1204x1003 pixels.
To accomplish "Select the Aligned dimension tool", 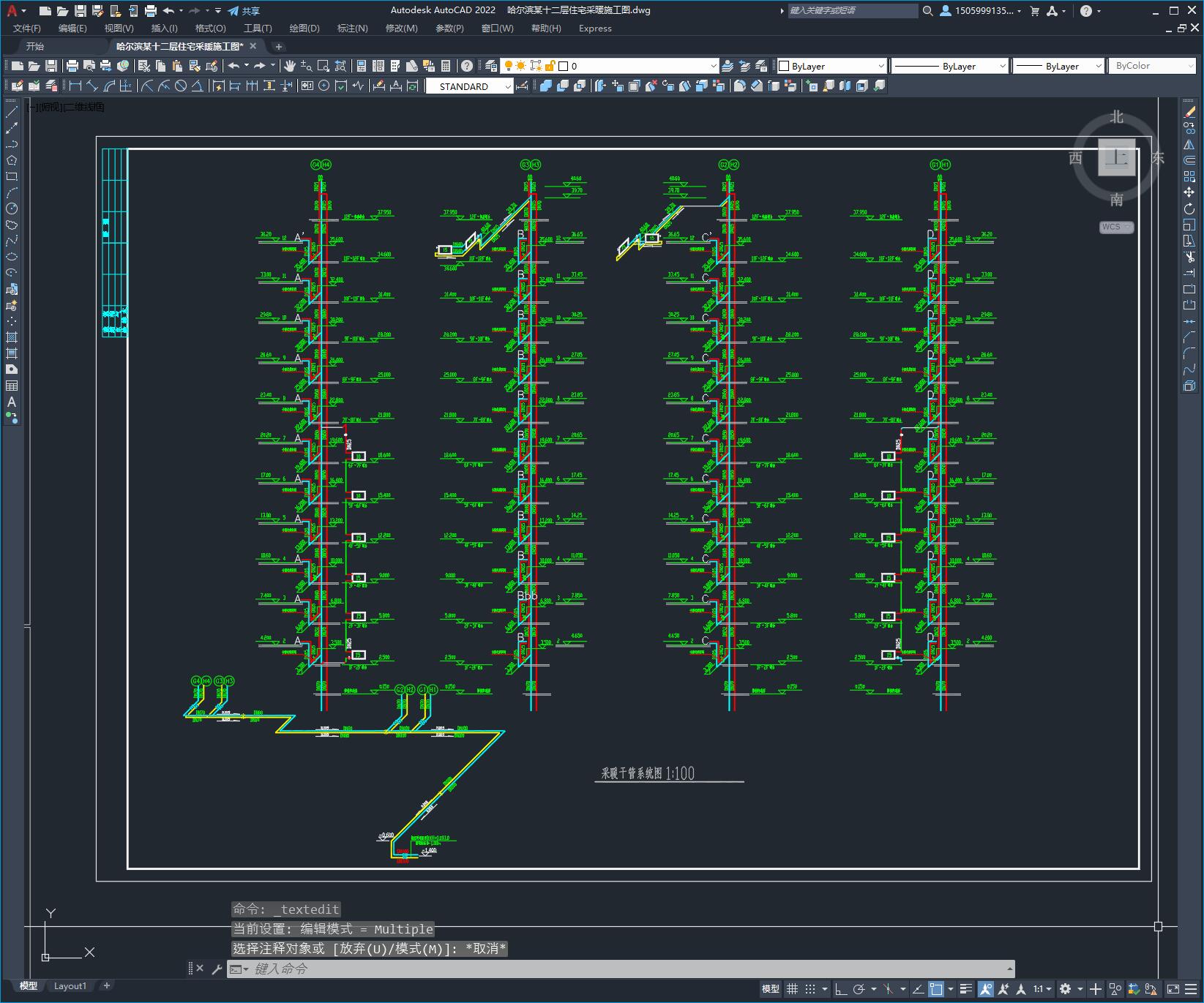I will coord(91,86).
